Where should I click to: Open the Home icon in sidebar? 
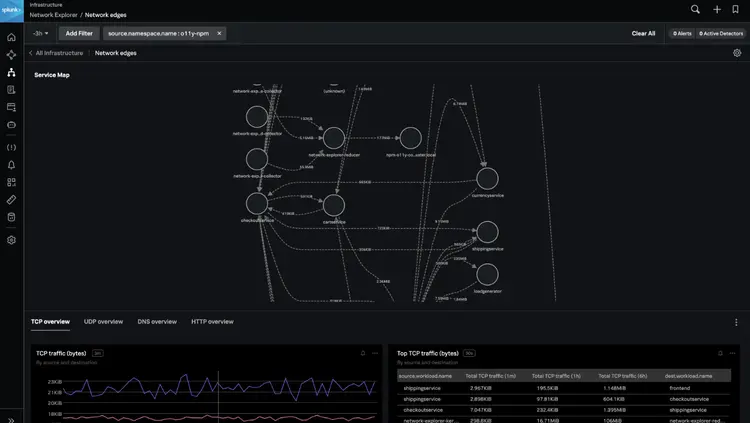[12, 37]
